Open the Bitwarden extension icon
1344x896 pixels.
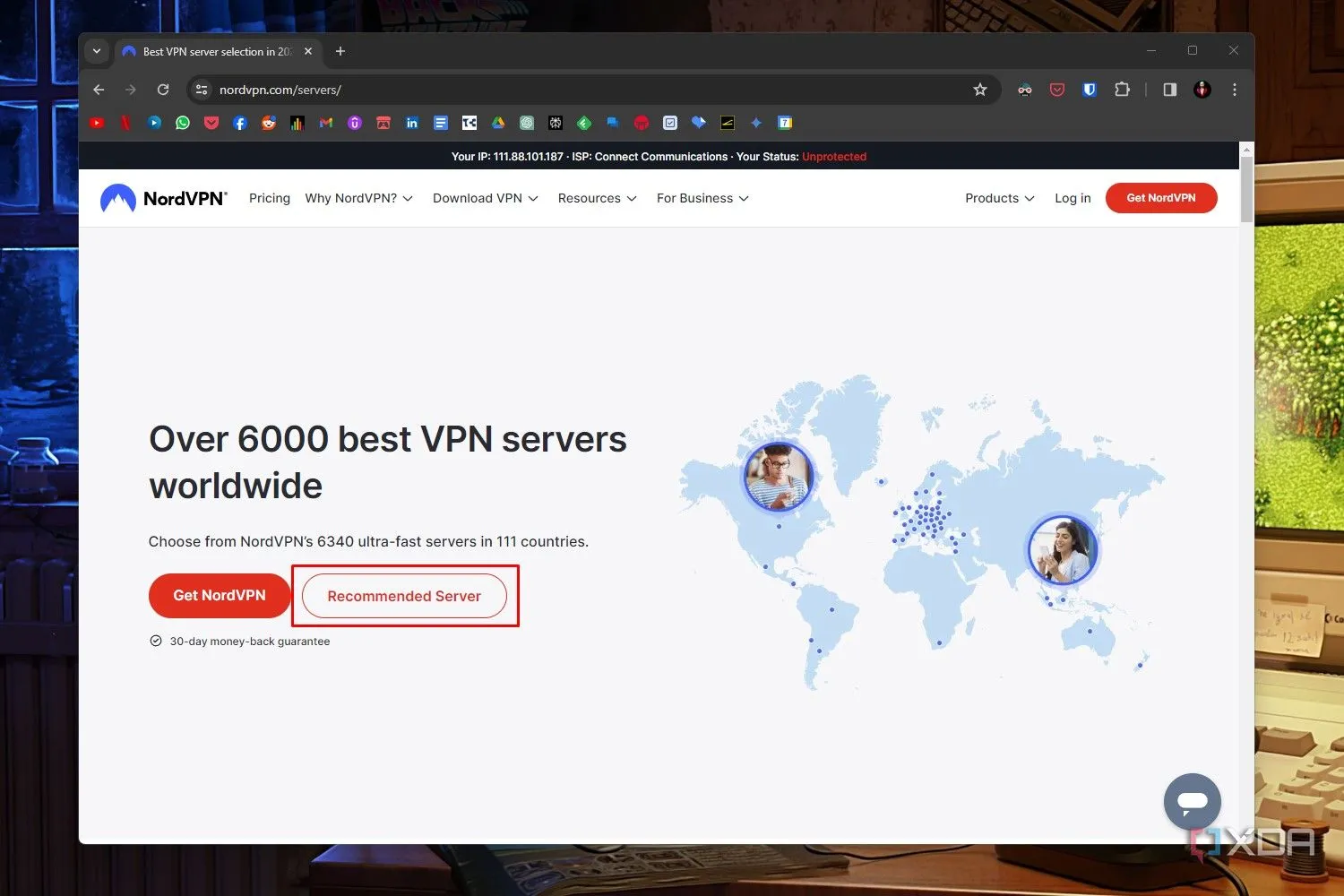[1089, 90]
